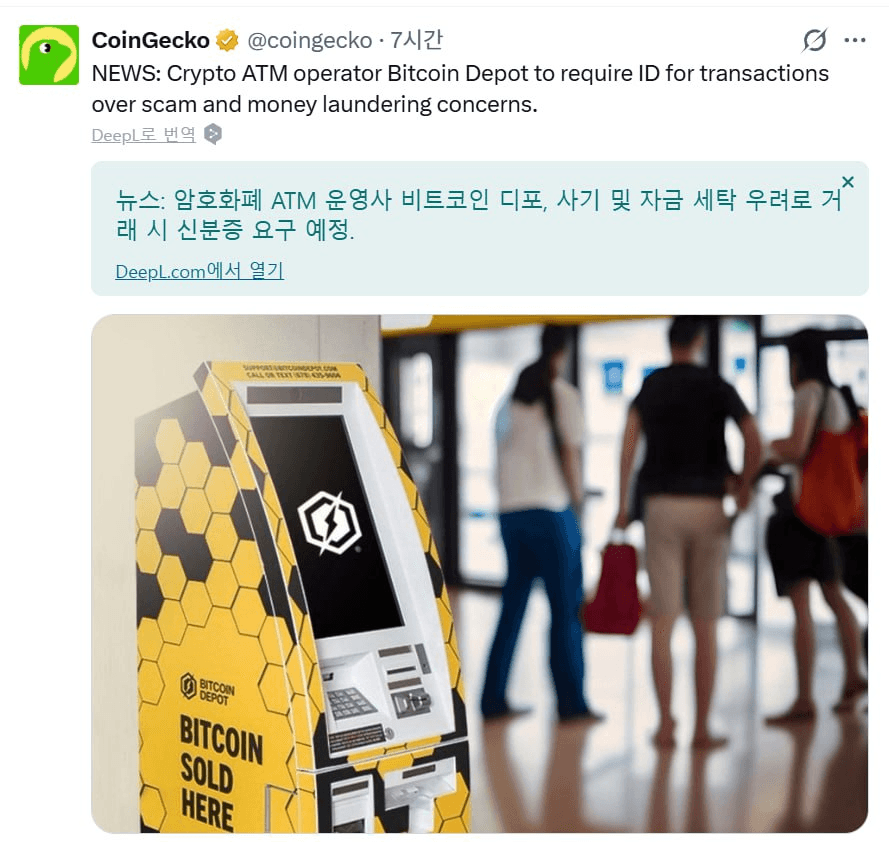
Task: Click the DeepL hexagon logo icon
Action: point(213,134)
